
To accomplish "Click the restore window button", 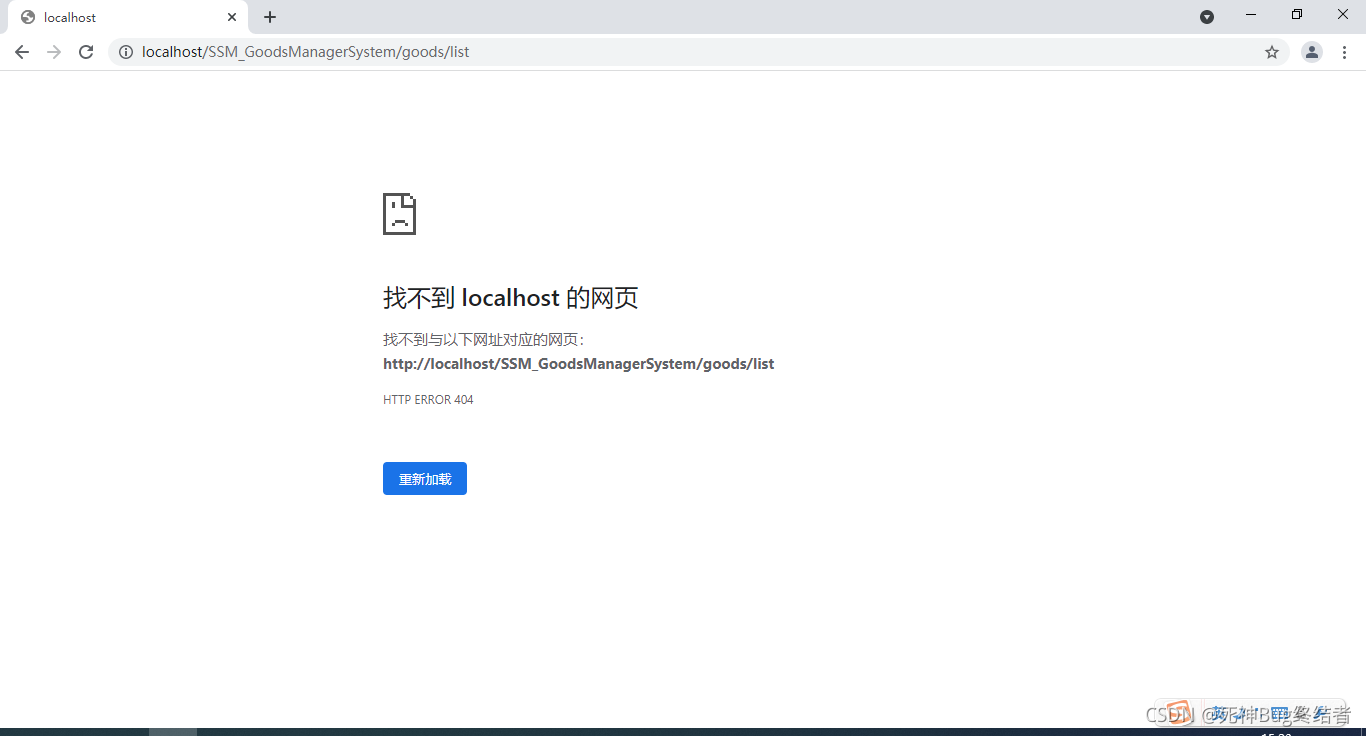I will point(1296,15).
